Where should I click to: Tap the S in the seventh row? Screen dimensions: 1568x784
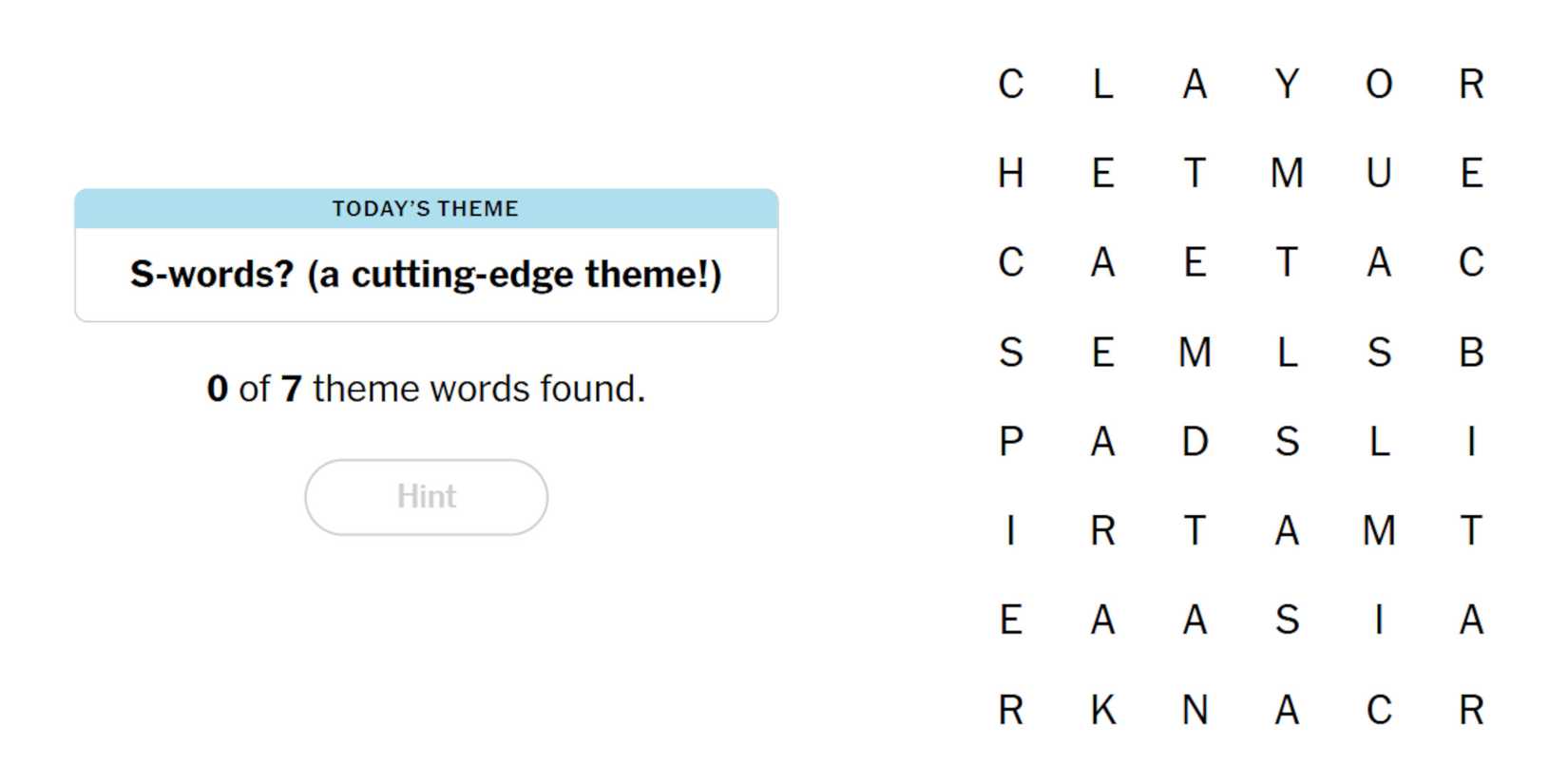[x=1287, y=621]
